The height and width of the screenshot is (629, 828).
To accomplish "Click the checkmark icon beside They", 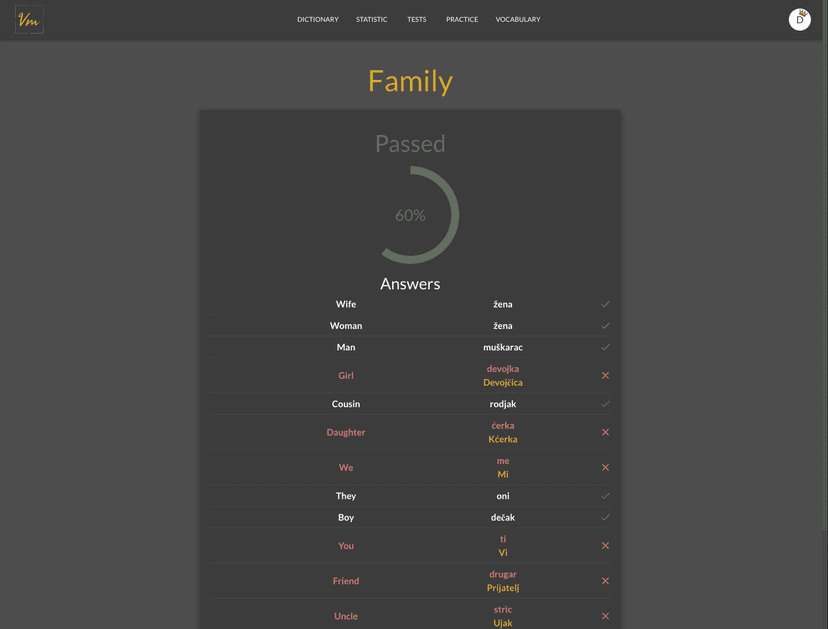I will click(605, 496).
